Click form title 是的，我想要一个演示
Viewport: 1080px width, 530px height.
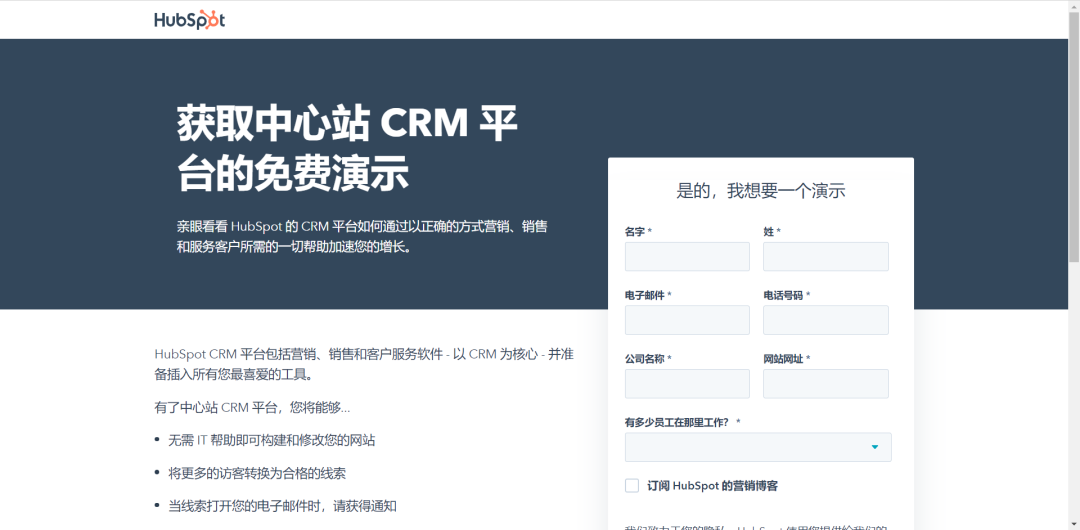[760, 191]
